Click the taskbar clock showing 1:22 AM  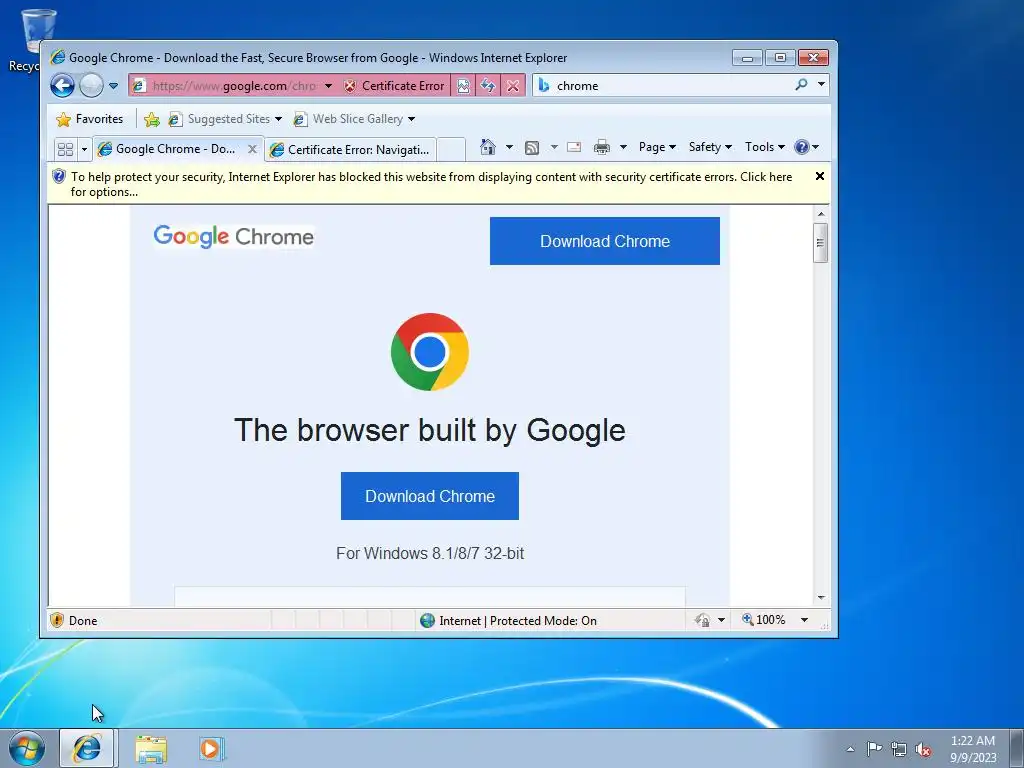(972, 749)
